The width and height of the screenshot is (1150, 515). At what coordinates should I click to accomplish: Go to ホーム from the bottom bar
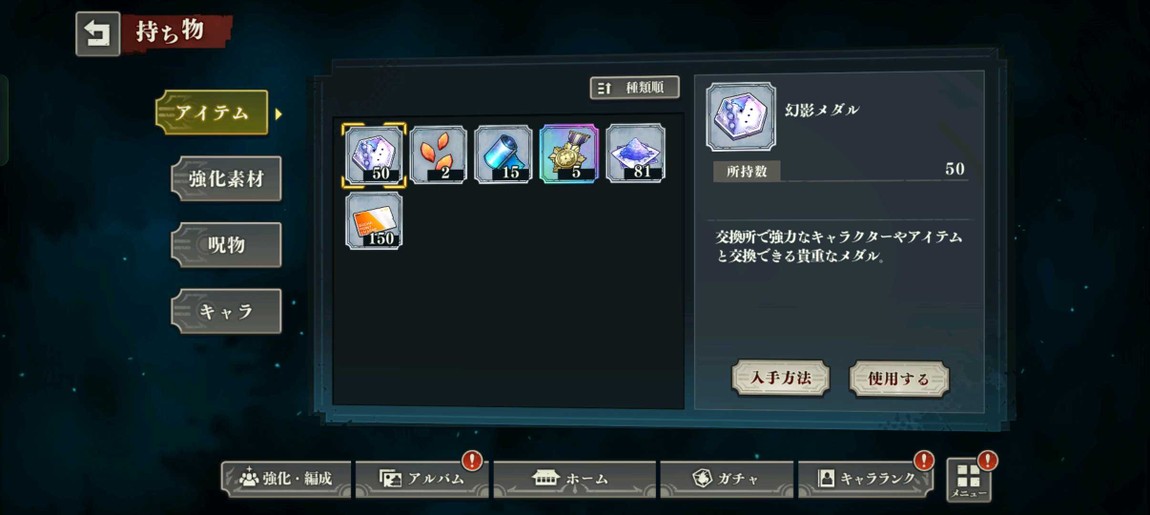click(x=574, y=479)
